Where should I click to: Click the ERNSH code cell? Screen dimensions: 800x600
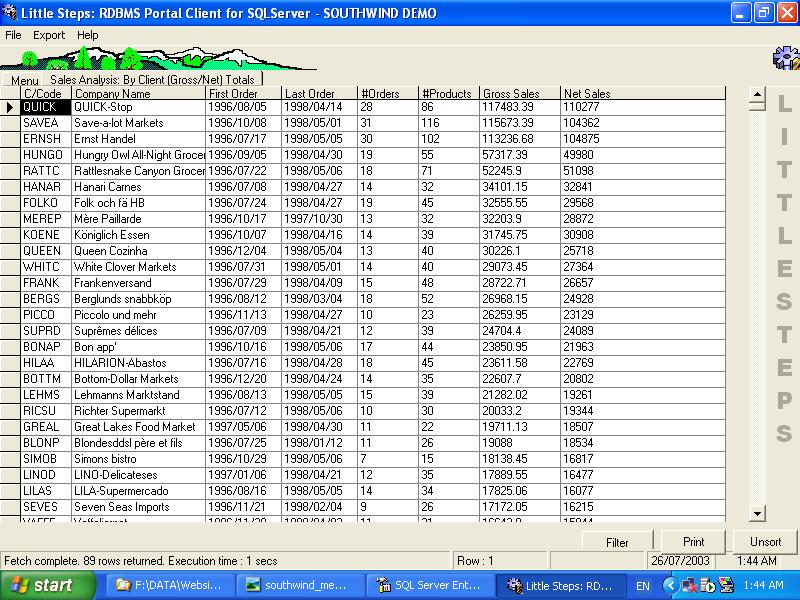pos(45,139)
